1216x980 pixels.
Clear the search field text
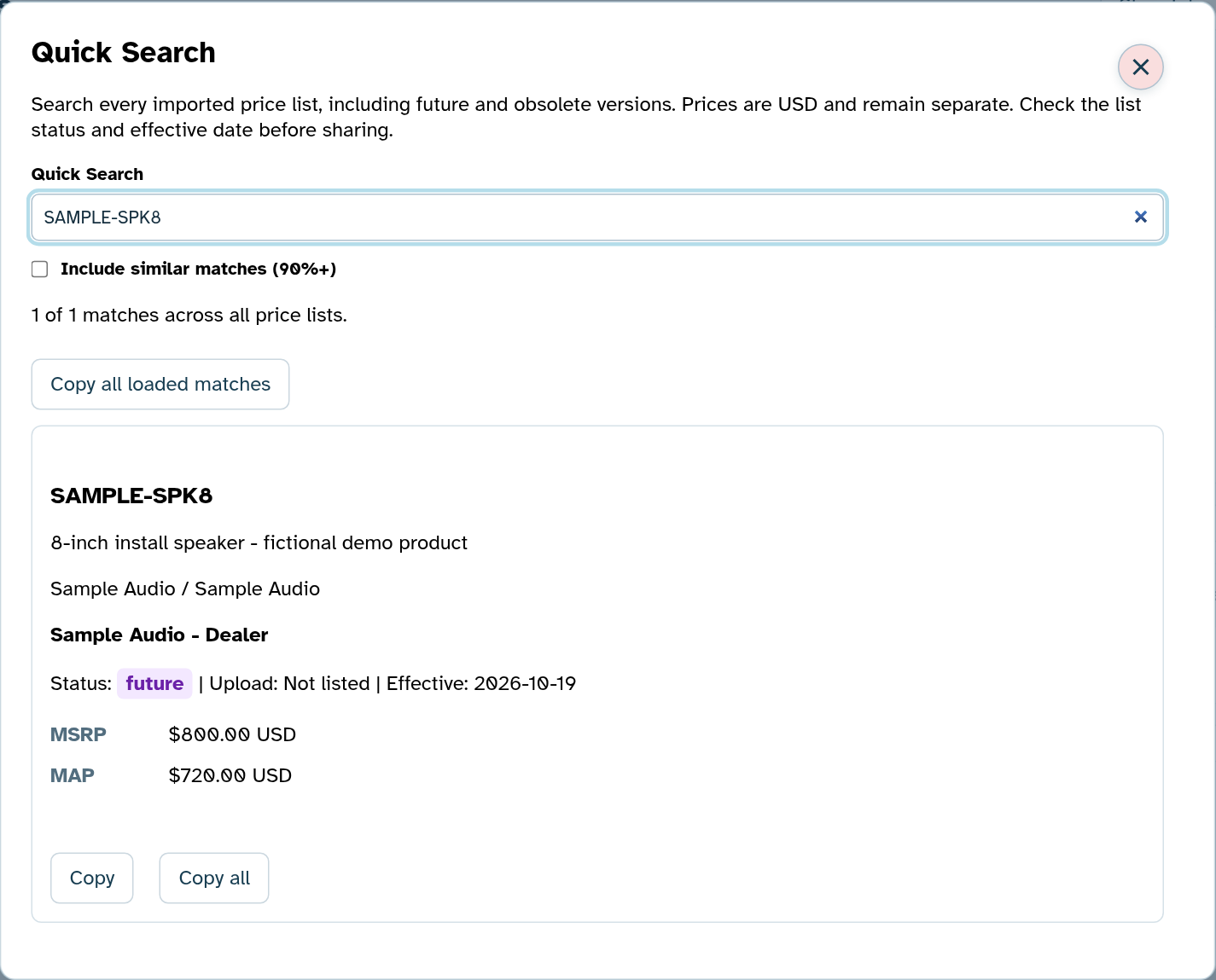click(x=1141, y=217)
